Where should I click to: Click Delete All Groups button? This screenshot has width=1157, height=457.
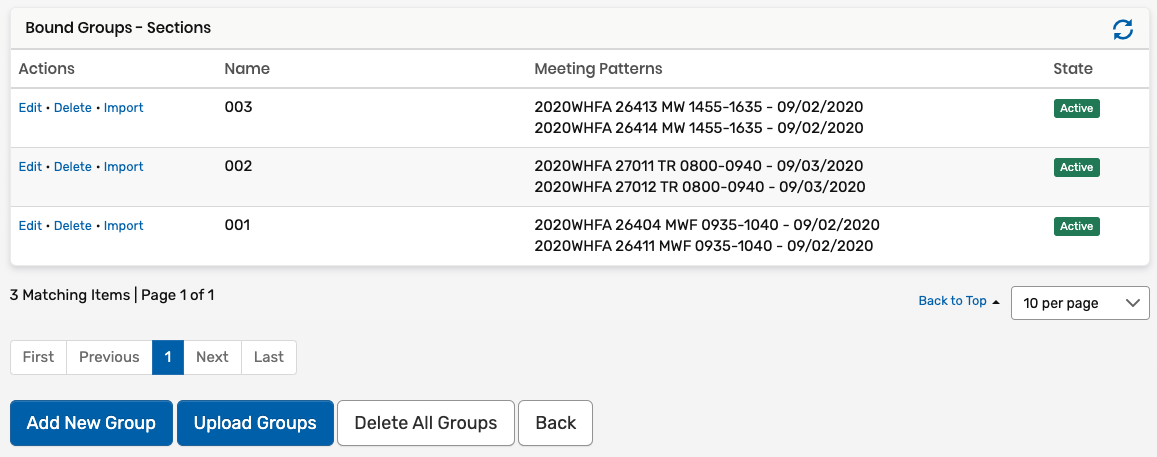[426, 423]
